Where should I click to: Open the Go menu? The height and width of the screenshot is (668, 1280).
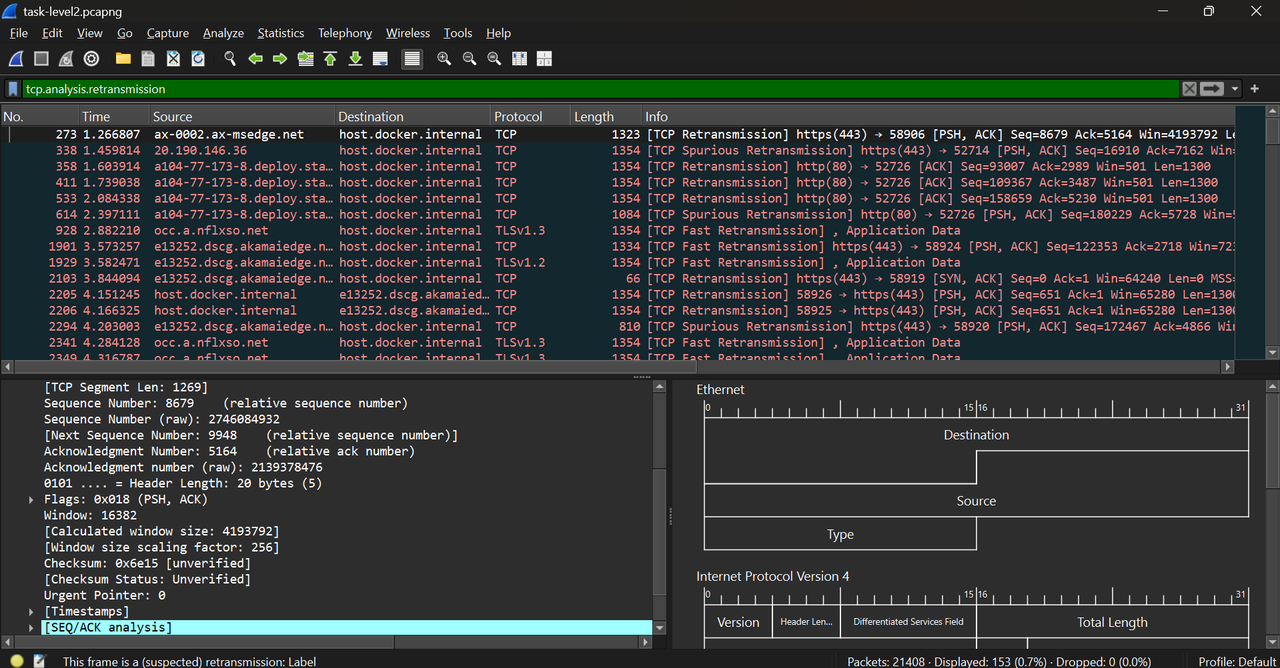pos(125,33)
